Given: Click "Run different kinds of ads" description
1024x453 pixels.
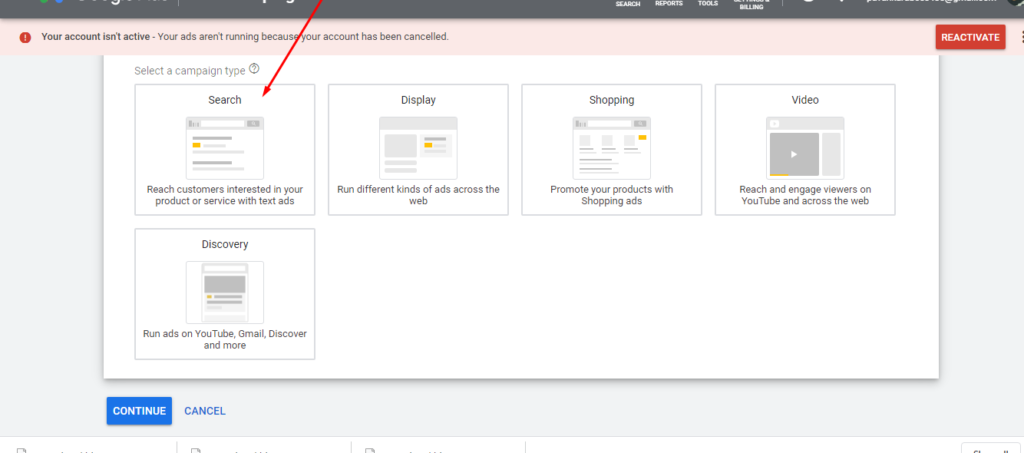Looking at the screenshot, I should tap(418, 195).
